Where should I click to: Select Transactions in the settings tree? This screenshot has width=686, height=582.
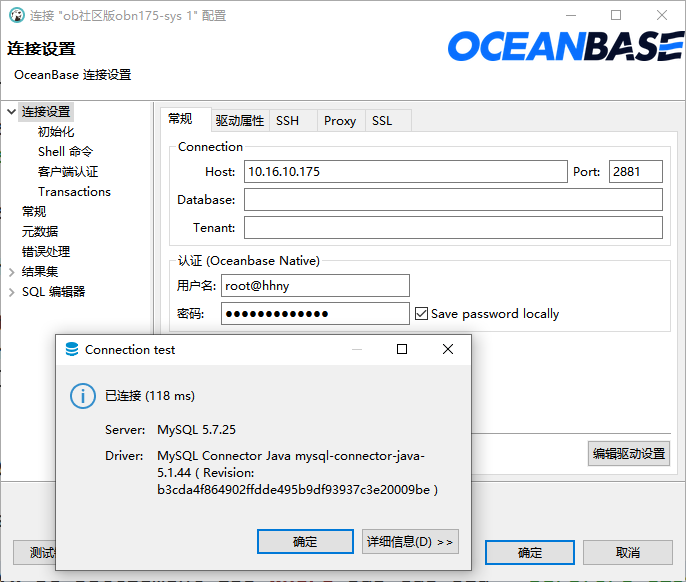pyautogui.click(x=74, y=192)
